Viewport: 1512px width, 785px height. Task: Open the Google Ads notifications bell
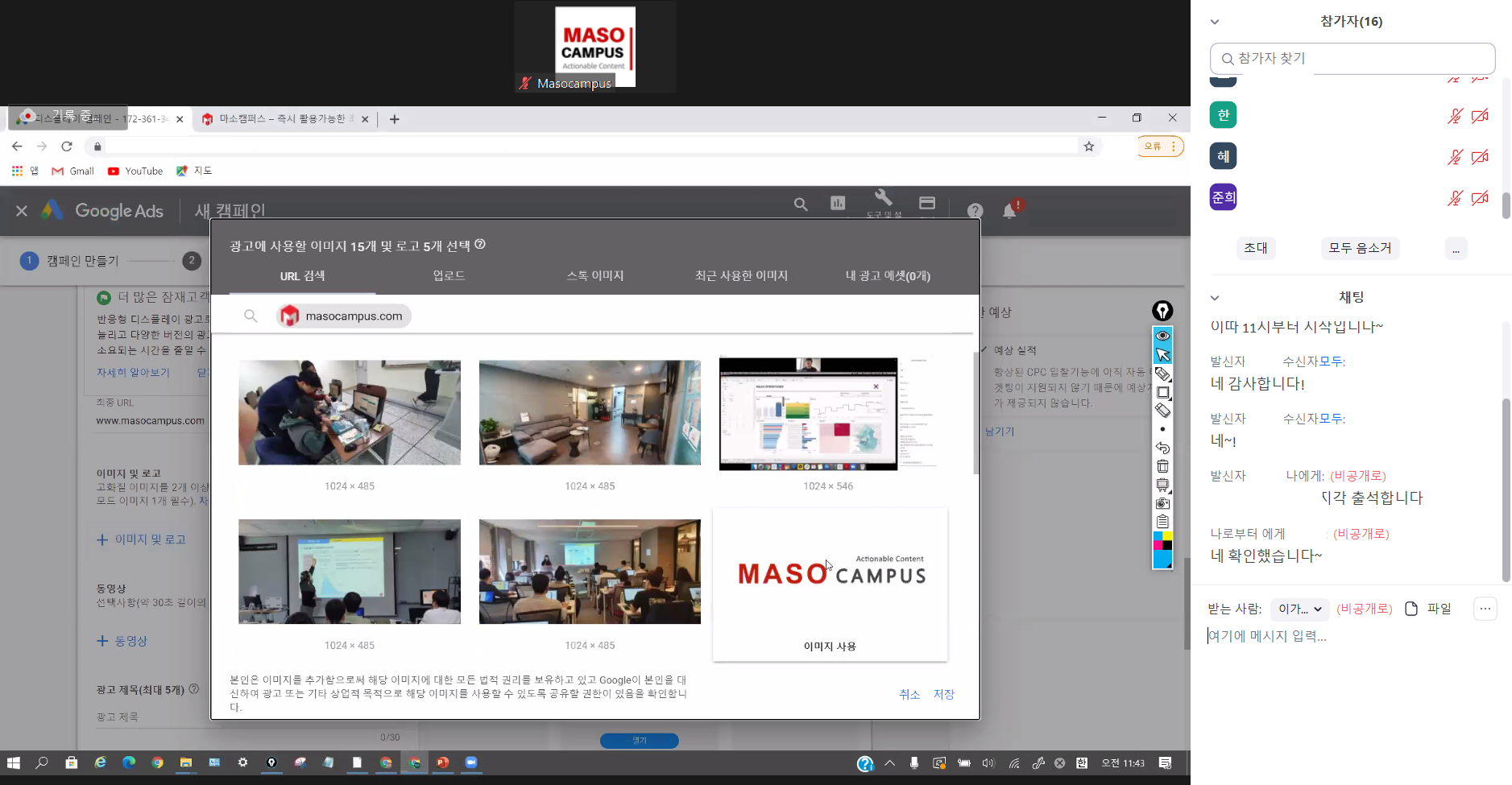coord(1009,211)
